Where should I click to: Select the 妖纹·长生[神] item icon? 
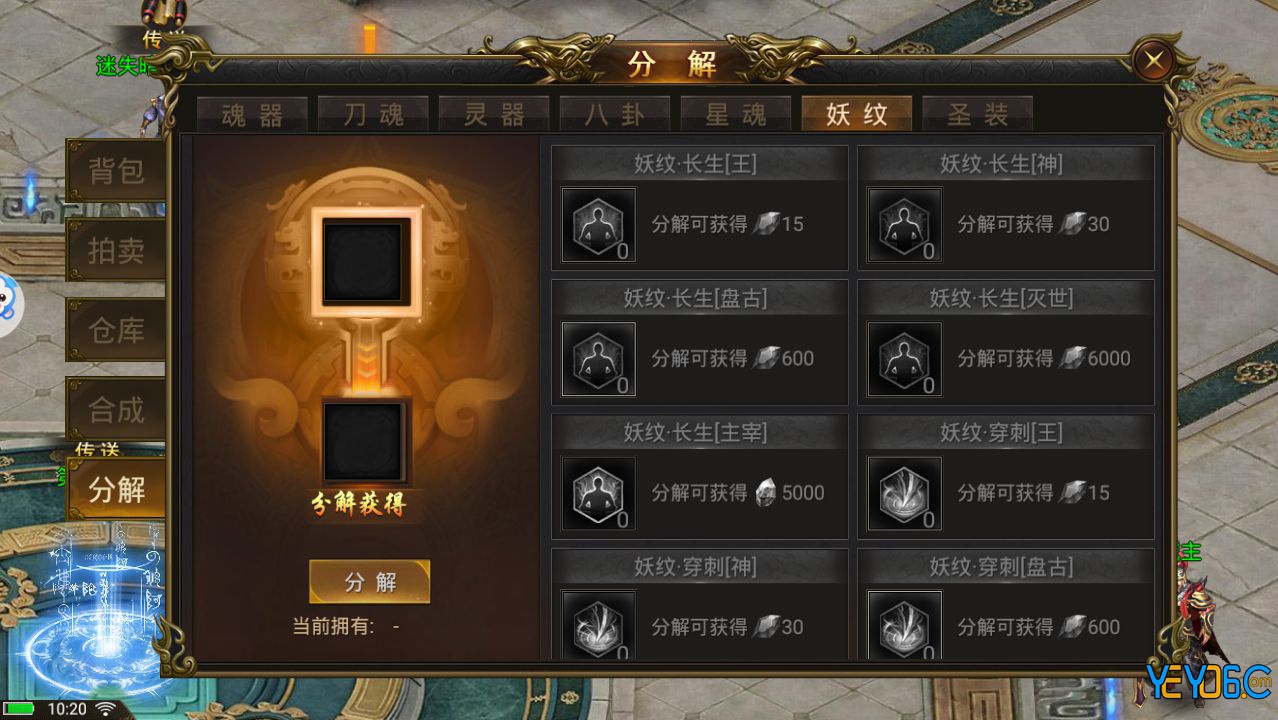(x=904, y=225)
